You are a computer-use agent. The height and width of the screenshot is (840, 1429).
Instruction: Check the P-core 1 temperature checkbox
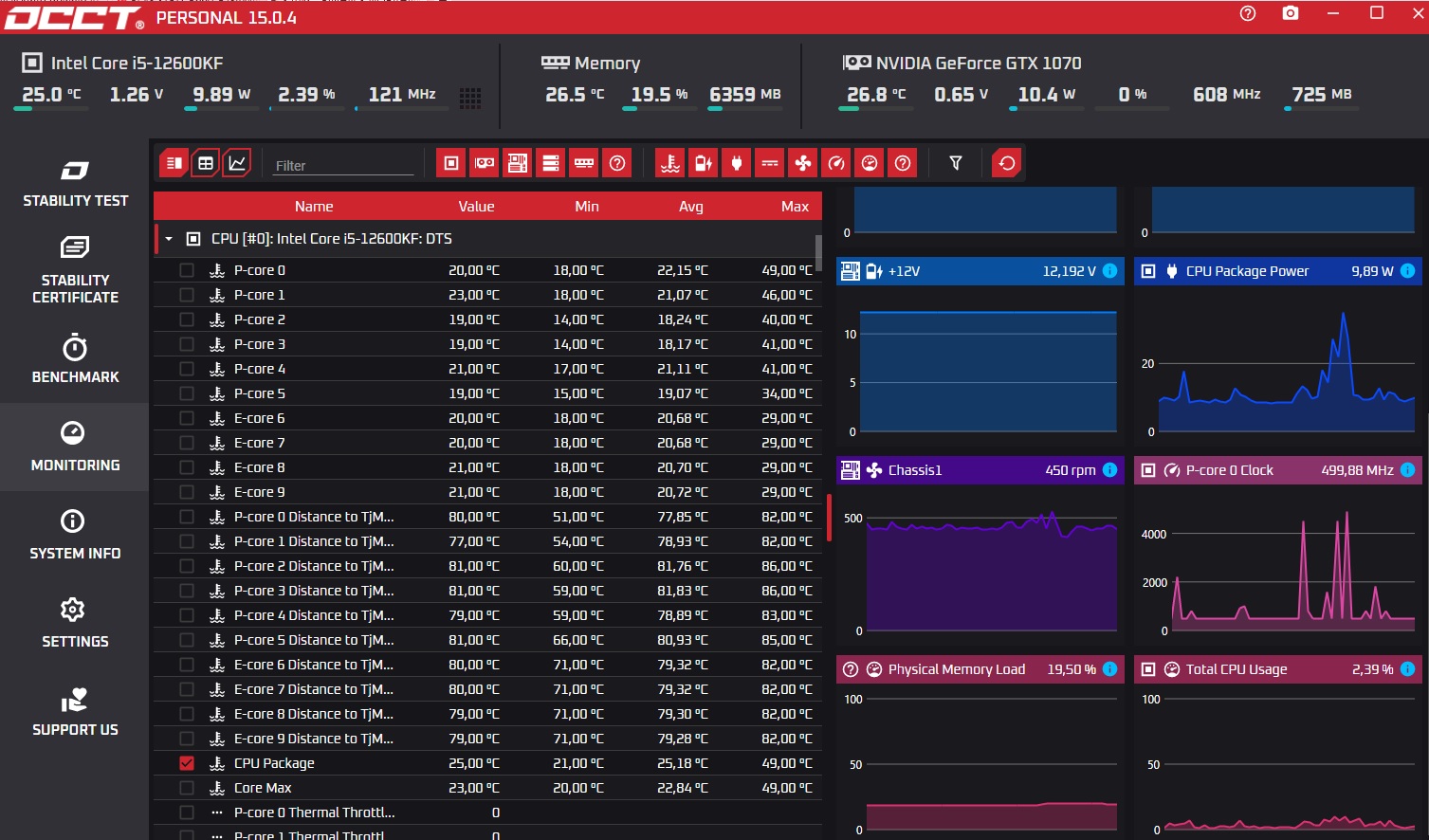187,295
